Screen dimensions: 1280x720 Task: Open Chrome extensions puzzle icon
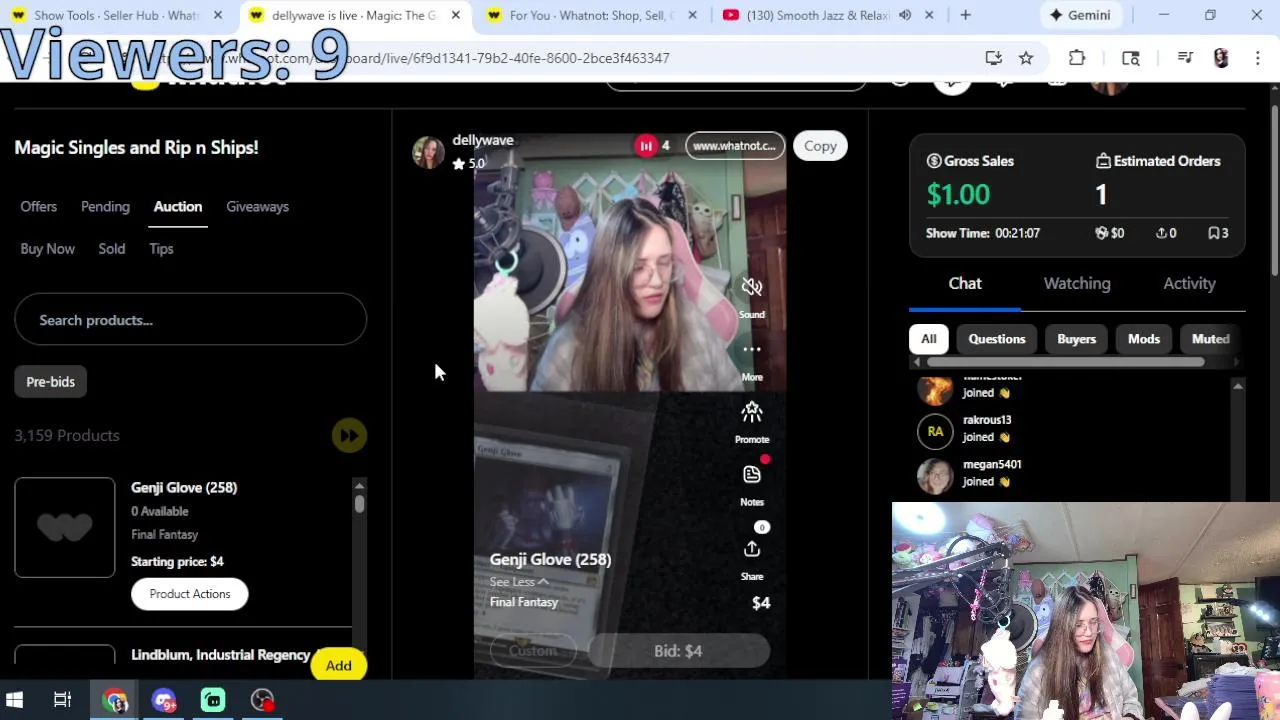[1077, 58]
